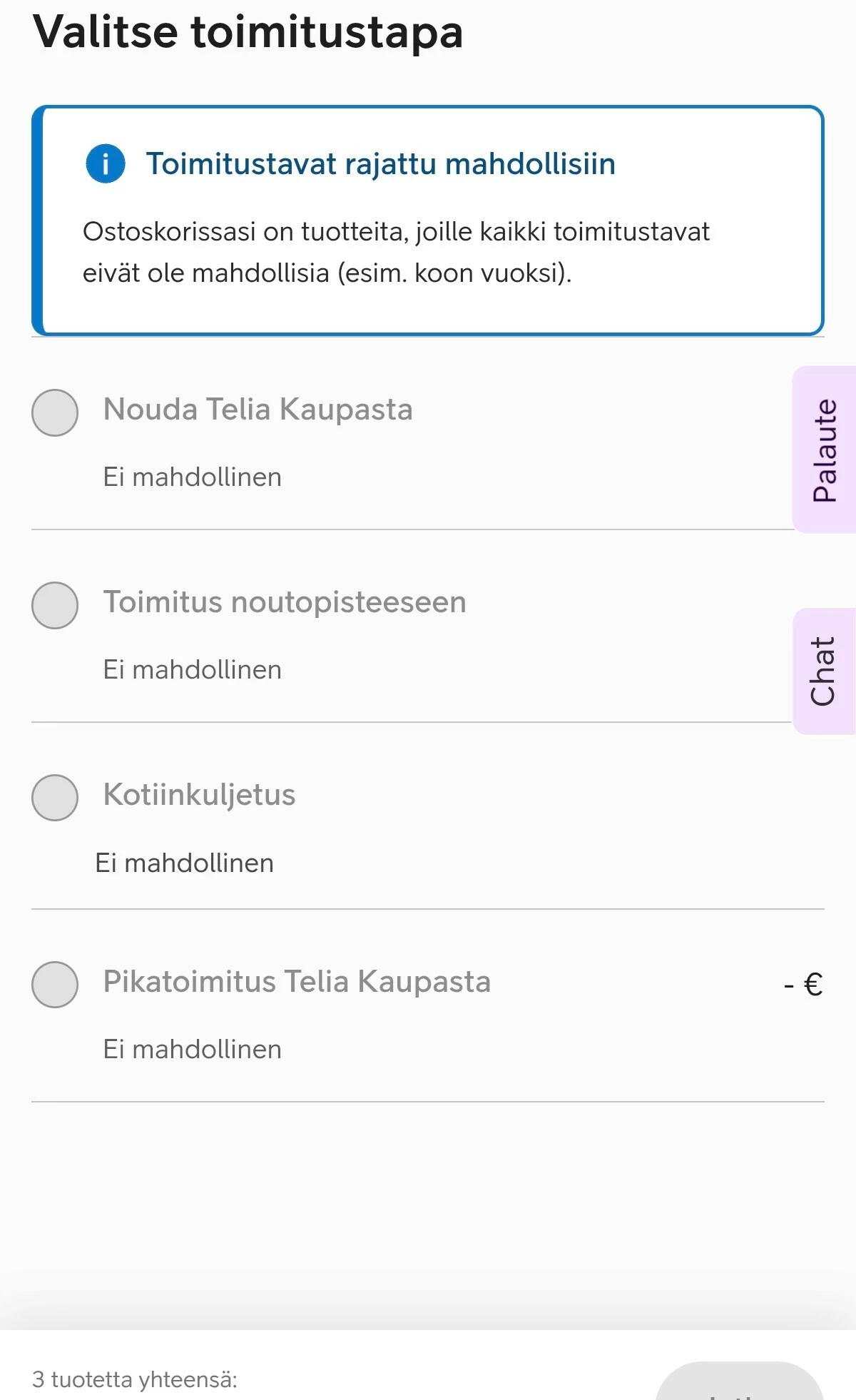The image size is (856, 1400).
Task: Click the Pikatoimitus Telia Kaupasta label
Action: point(297,982)
